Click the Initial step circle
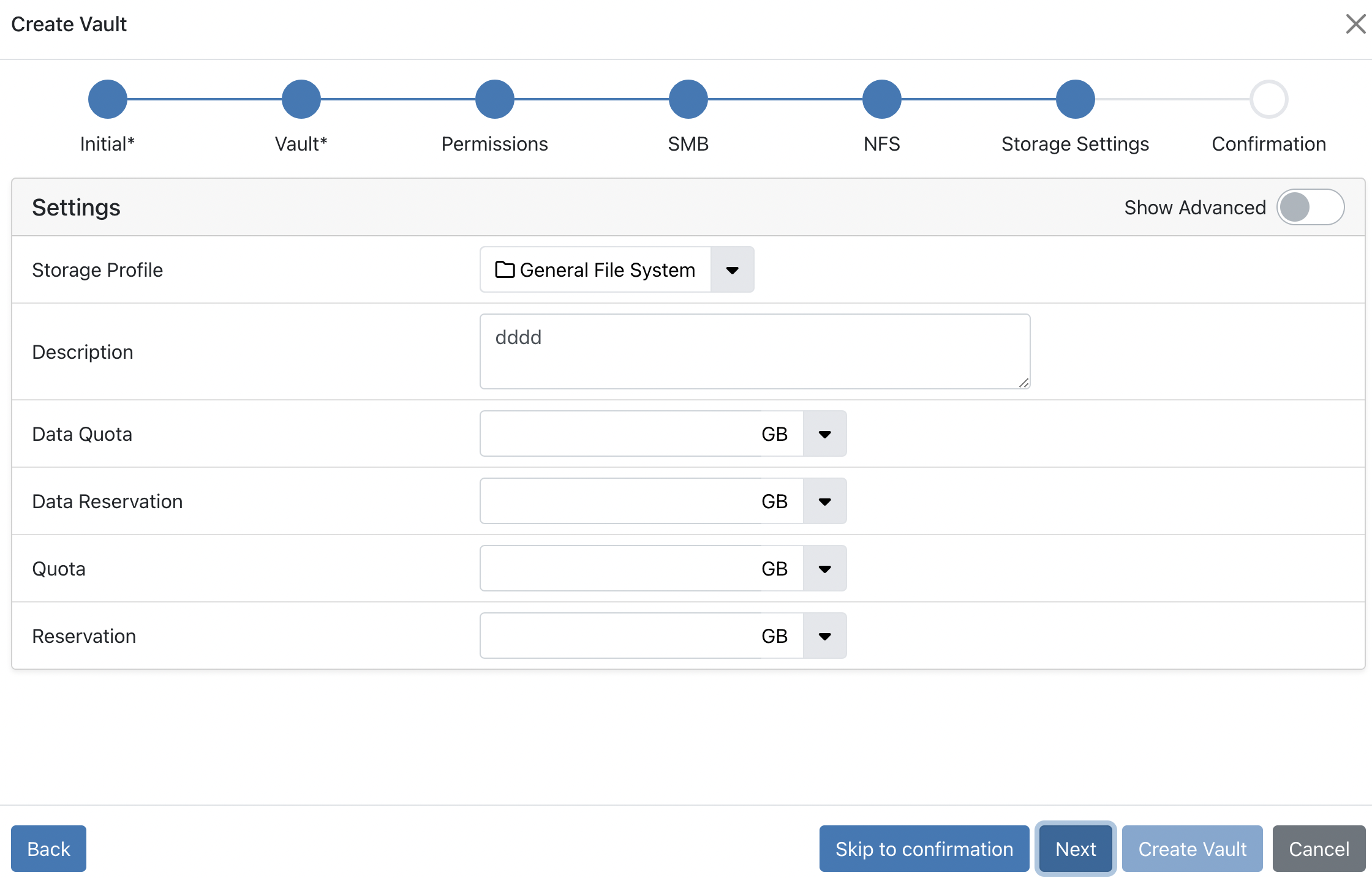The height and width of the screenshot is (878, 1372). 108,99
